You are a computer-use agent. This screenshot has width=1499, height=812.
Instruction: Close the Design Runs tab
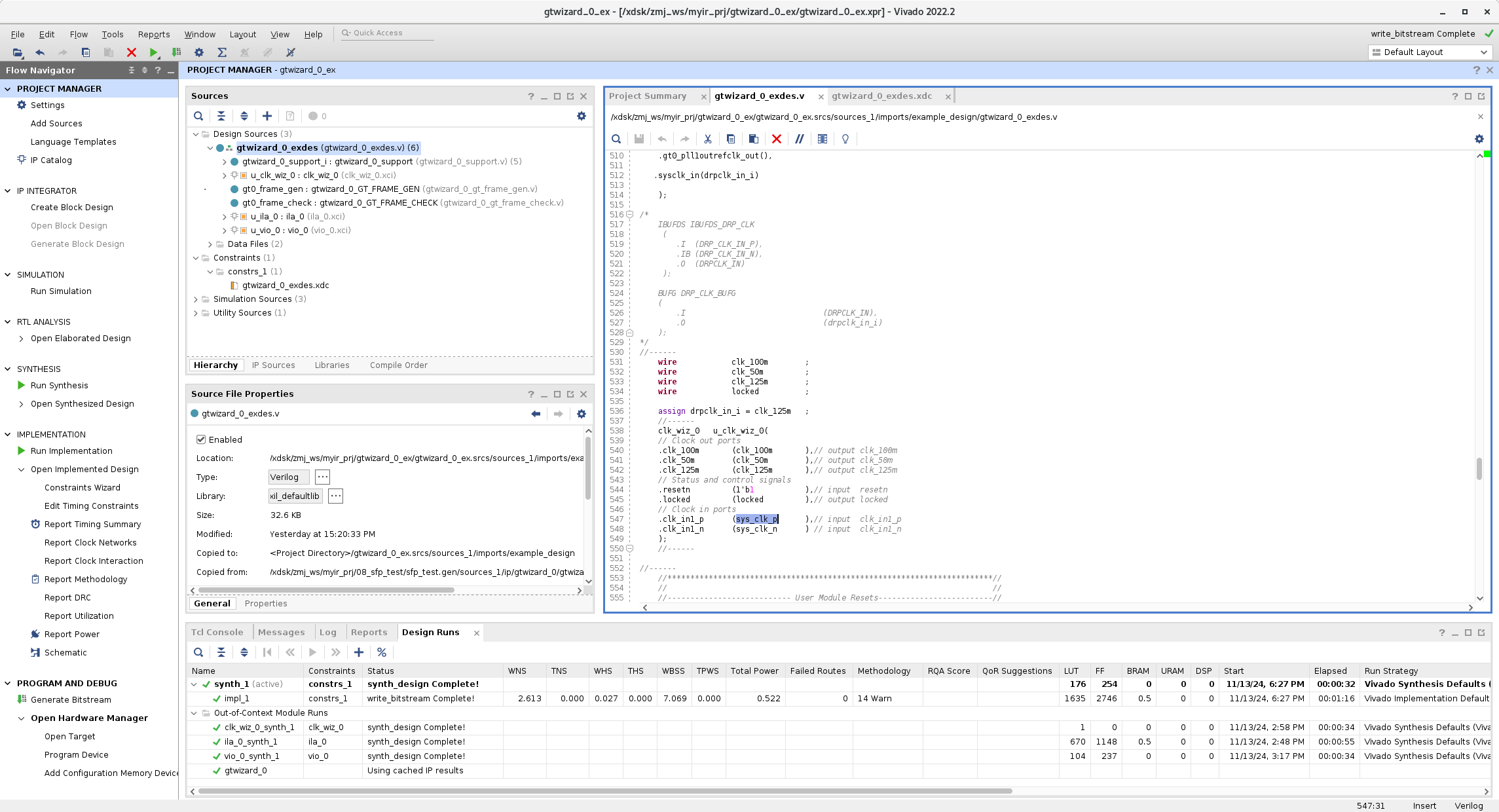(477, 633)
